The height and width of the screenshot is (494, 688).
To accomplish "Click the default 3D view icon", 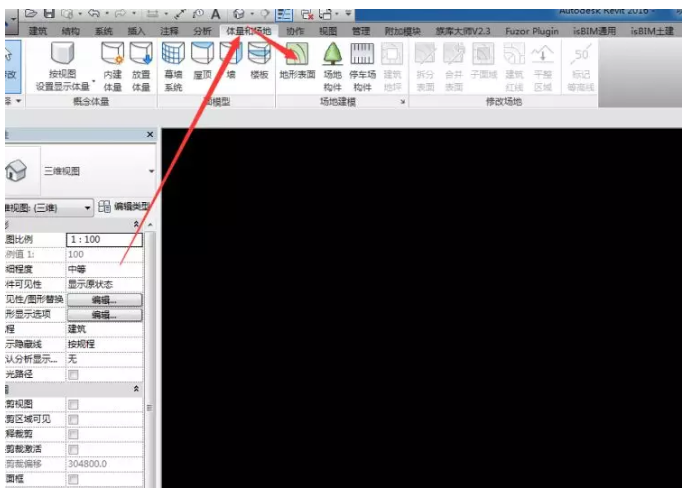I will tap(239, 14).
